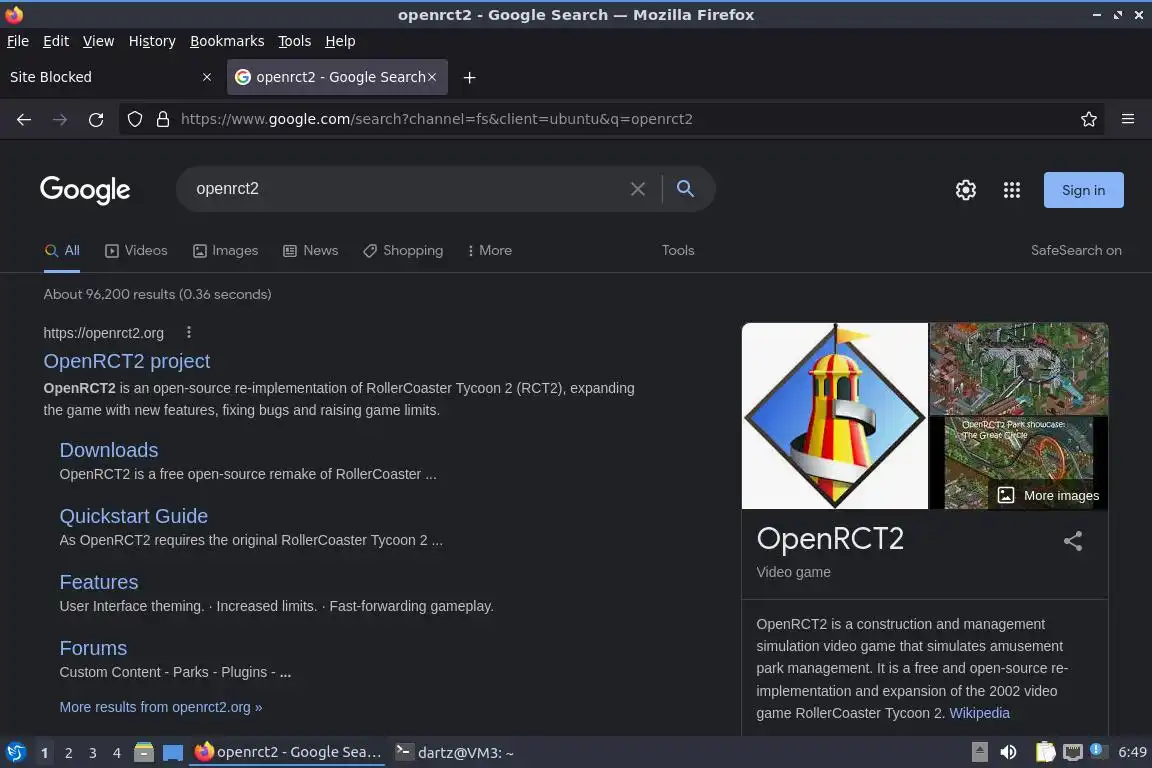This screenshot has height=768, width=1152.
Task: Expand the search Tools options
Action: coord(677,251)
